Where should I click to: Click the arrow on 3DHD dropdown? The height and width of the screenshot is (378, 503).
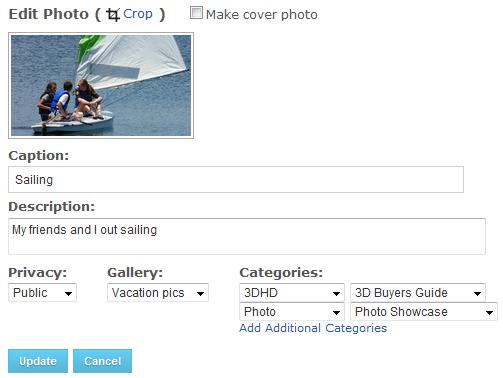pos(336,293)
